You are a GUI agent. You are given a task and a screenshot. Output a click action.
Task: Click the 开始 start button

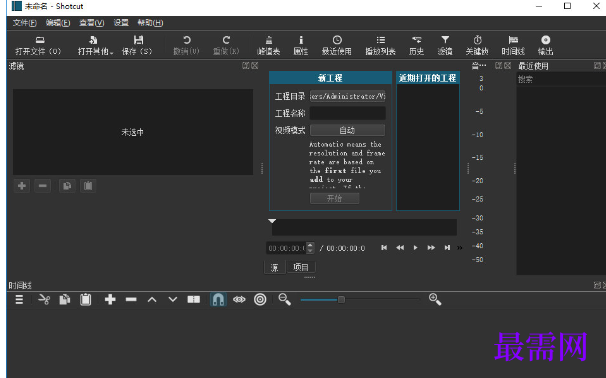[x=335, y=198]
